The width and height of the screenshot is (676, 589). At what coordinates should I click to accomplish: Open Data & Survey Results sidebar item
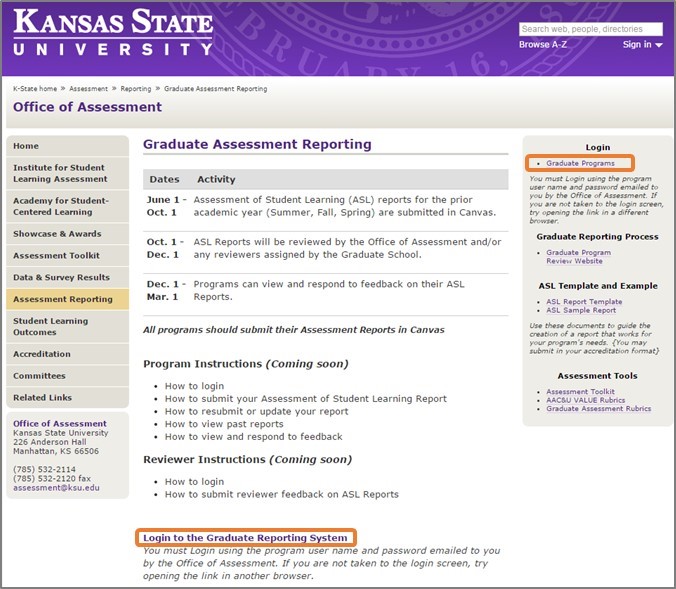coord(68,277)
